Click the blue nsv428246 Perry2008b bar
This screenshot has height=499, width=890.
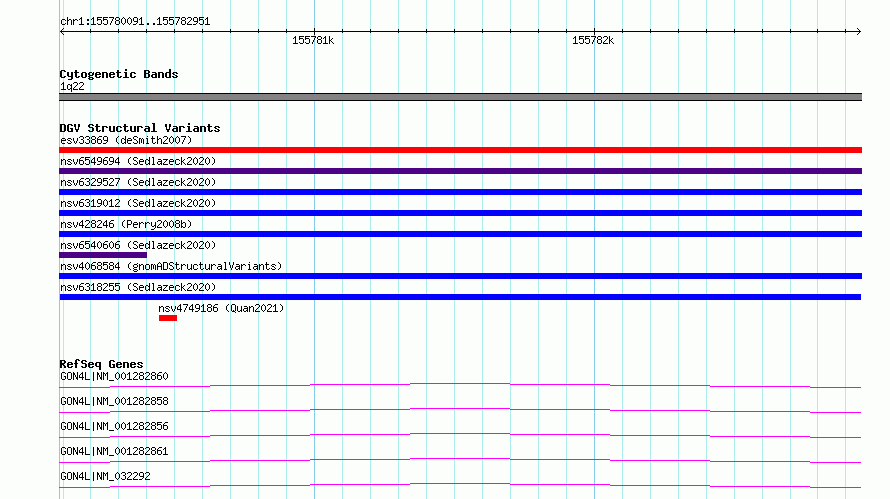pos(460,234)
